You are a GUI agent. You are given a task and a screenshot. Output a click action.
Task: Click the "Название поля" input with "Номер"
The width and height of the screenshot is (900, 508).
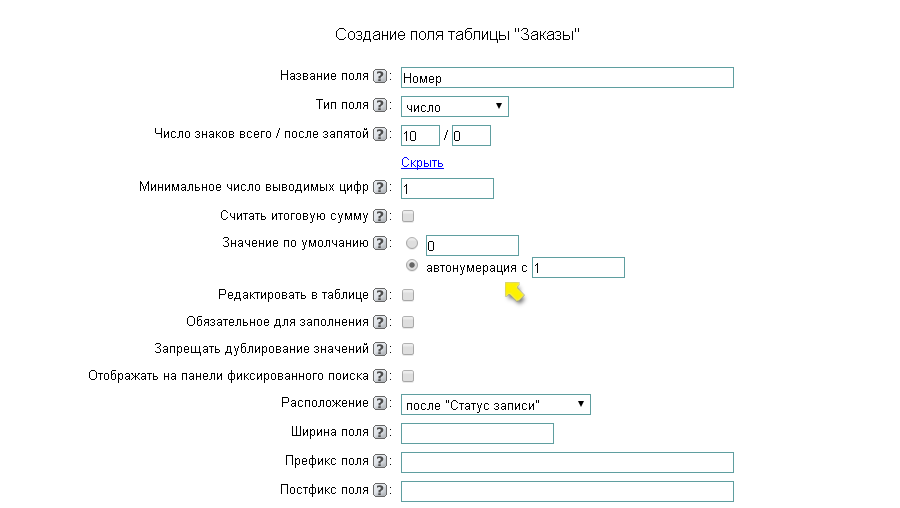pyautogui.click(x=566, y=78)
